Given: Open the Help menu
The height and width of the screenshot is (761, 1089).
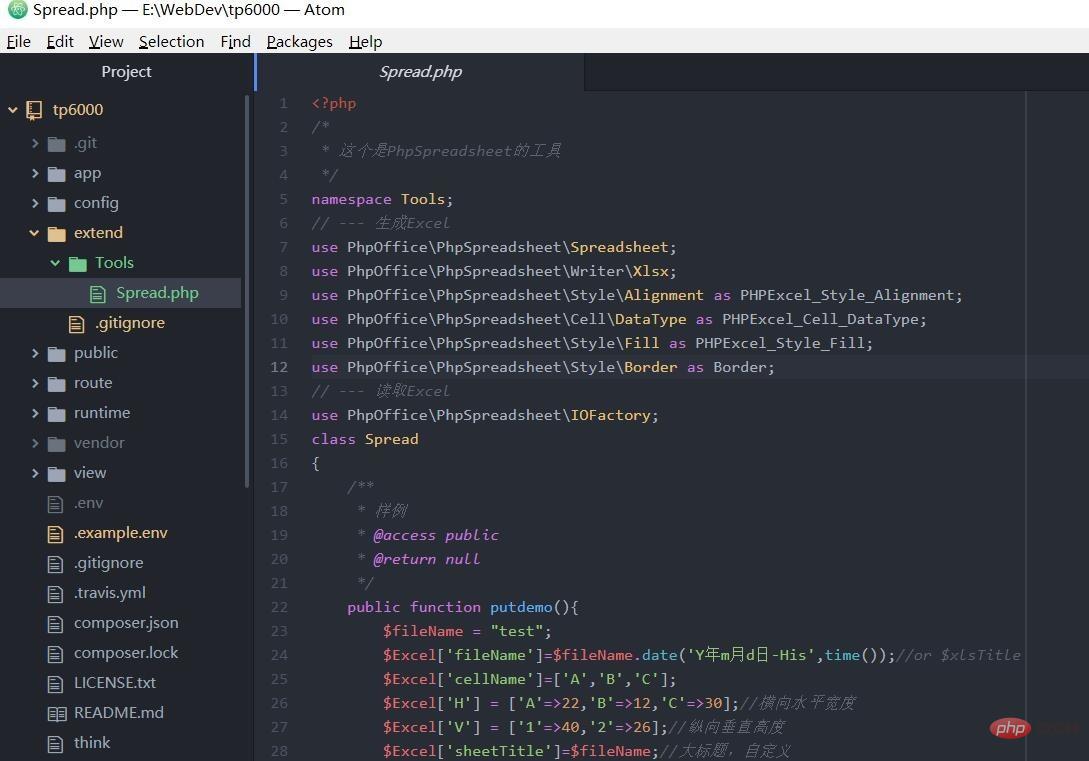Looking at the screenshot, I should (365, 42).
